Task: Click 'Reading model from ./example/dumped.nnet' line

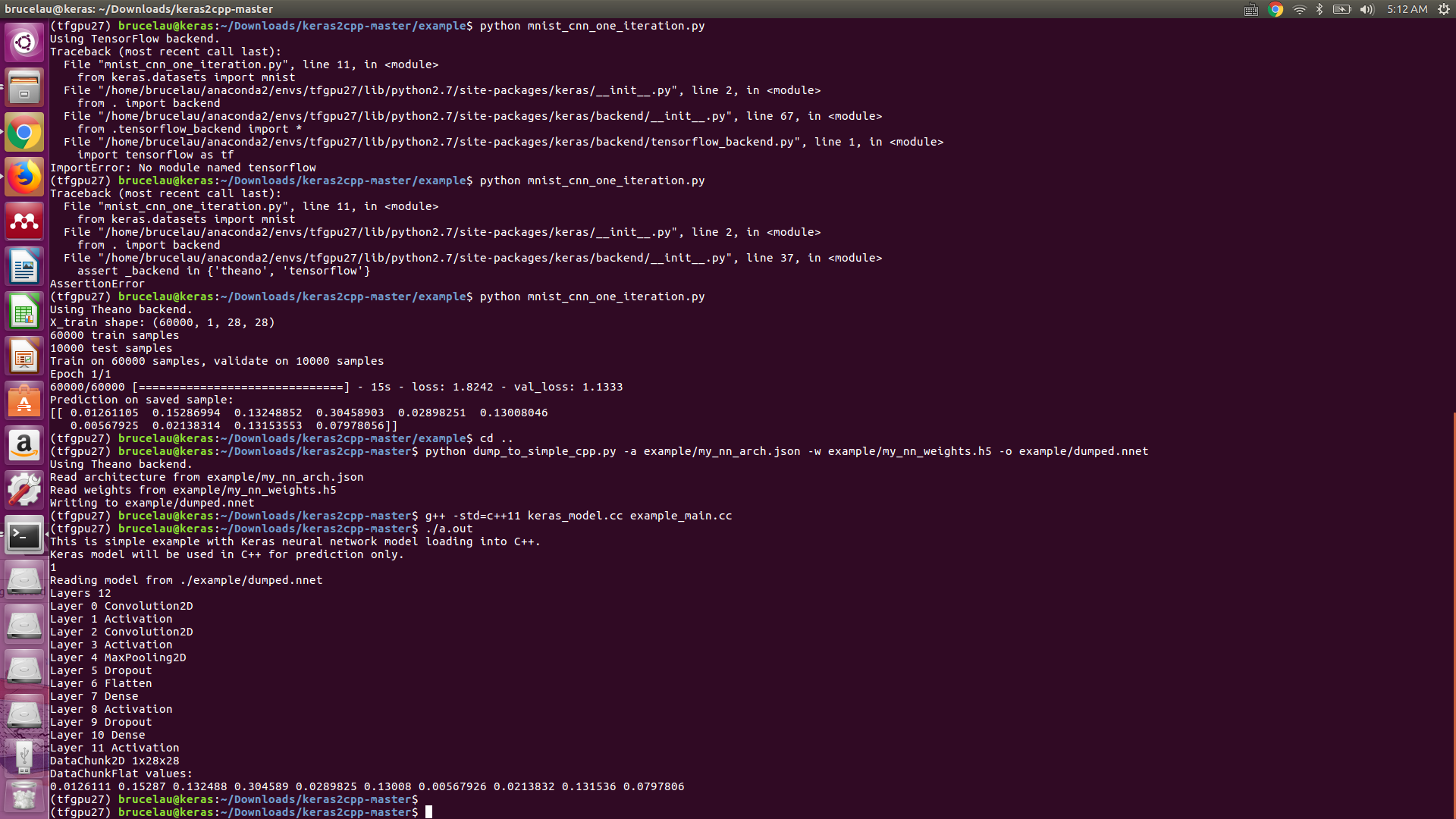Action: point(186,580)
